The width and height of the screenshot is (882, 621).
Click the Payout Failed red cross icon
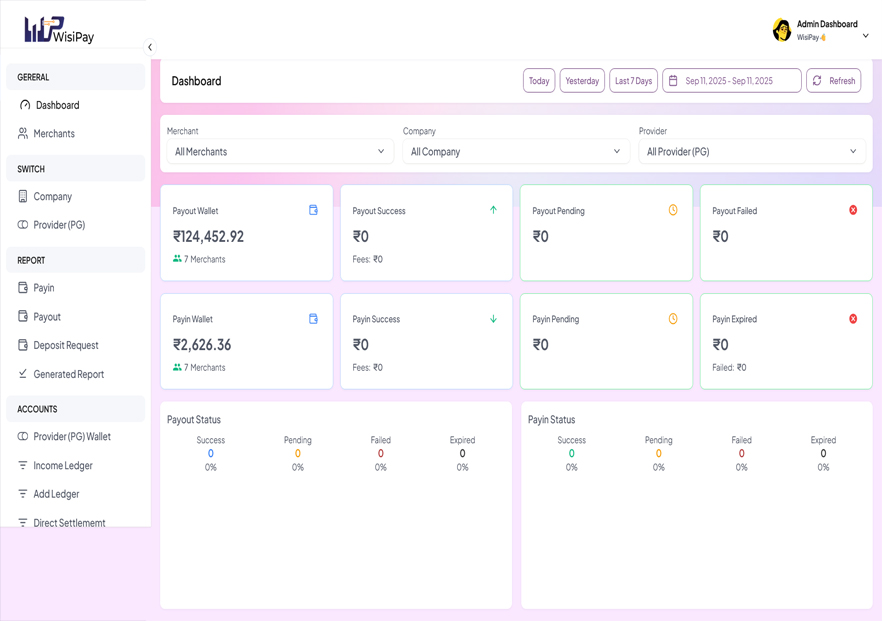853,210
